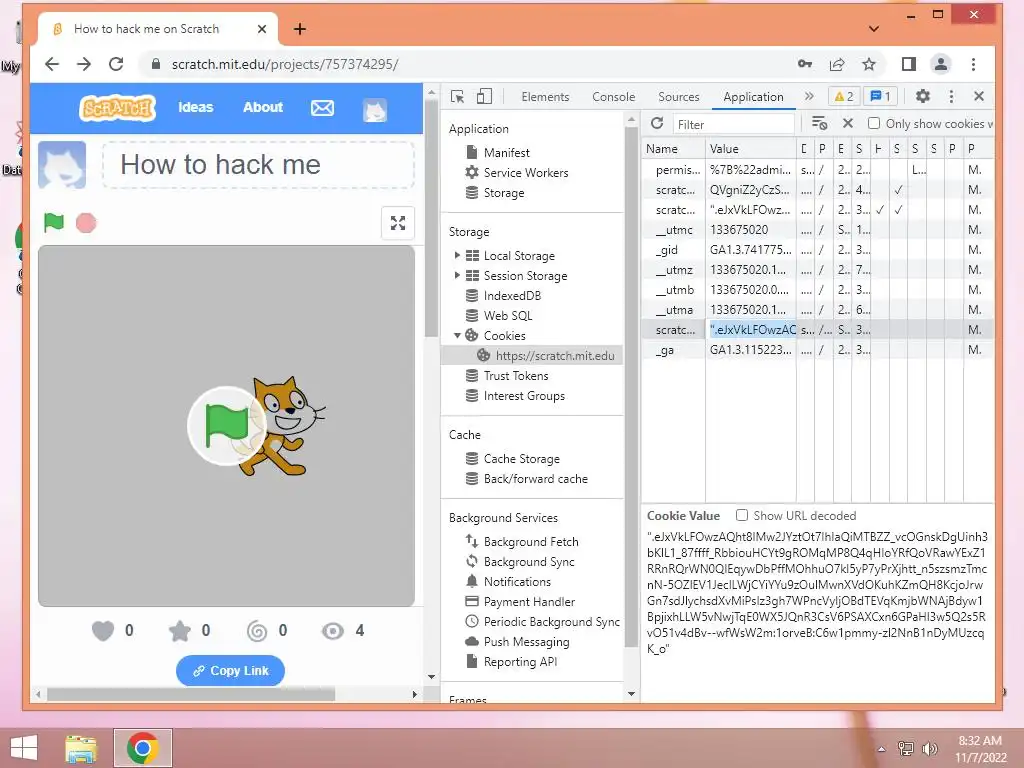The height and width of the screenshot is (768, 1024).
Task: Select the Application tab
Action: (753, 97)
